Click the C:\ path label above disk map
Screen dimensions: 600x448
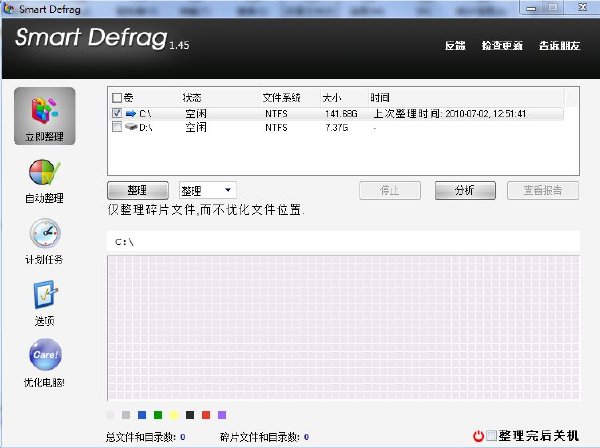(124, 242)
